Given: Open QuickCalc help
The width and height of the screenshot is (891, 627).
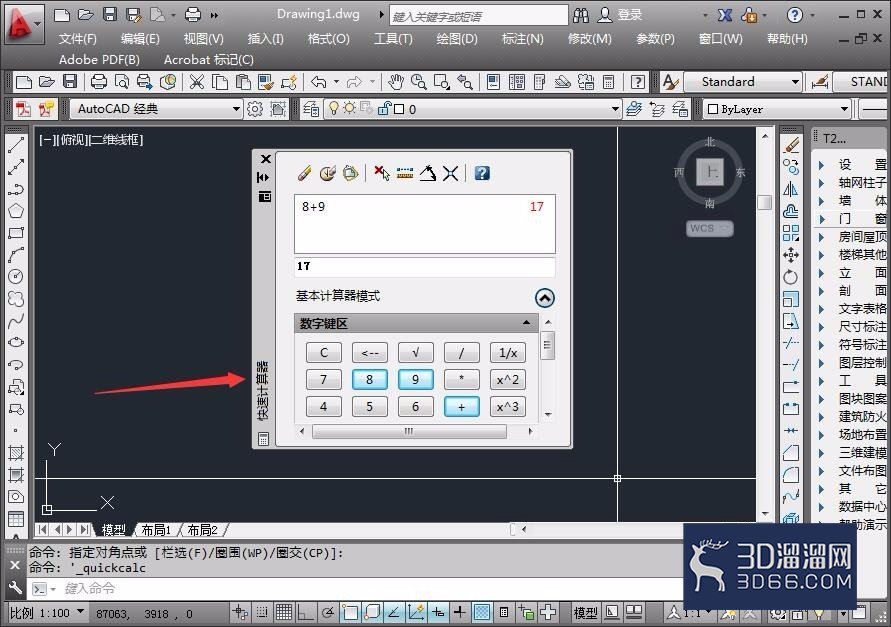Looking at the screenshot, I should tap(482, 173).
